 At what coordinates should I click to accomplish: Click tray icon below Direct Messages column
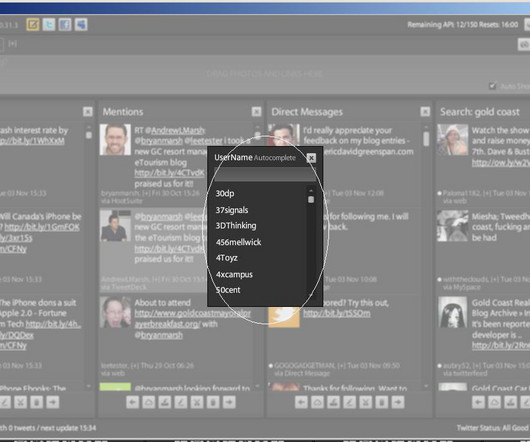[x=334, y=402]
